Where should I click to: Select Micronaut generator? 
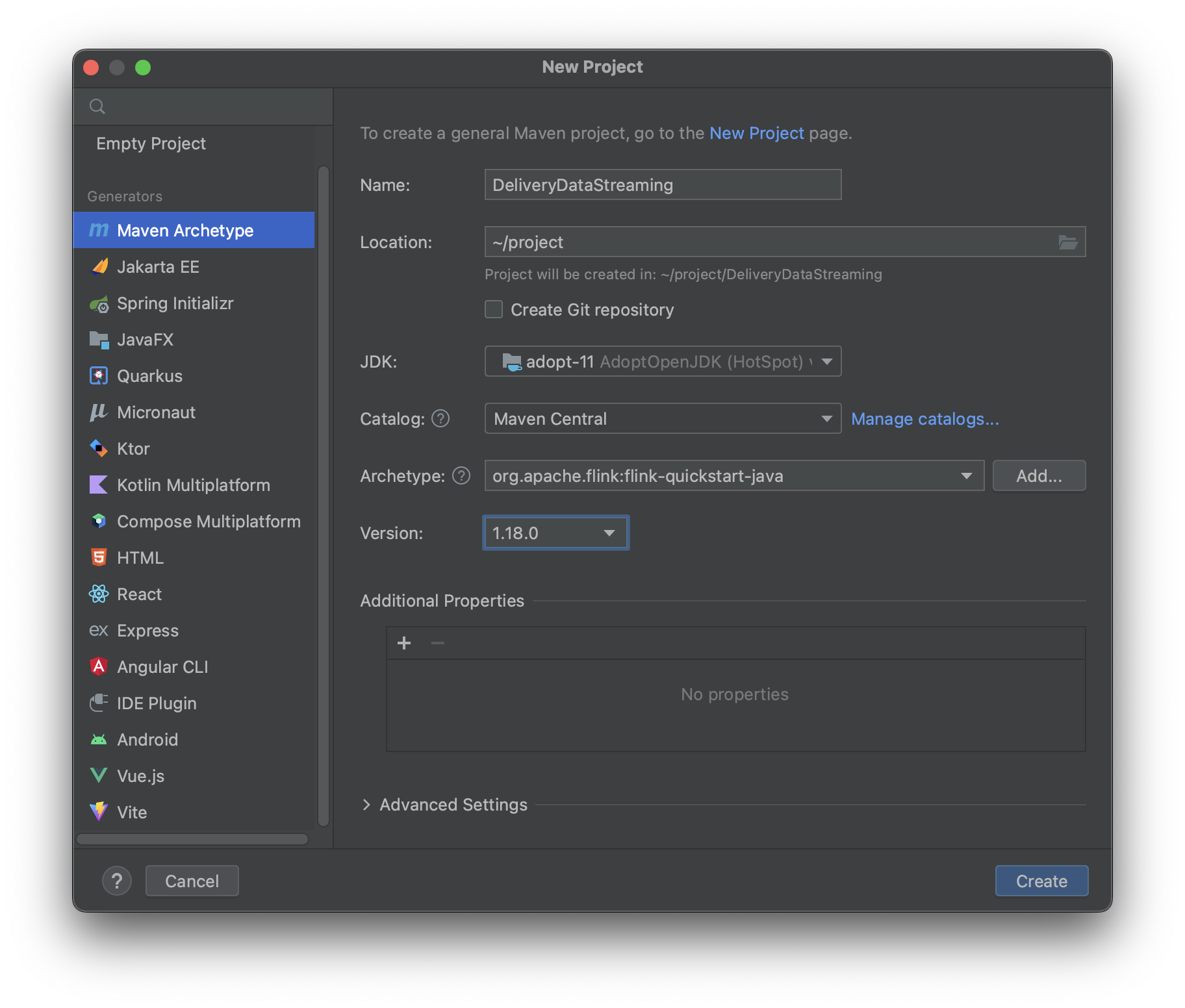(194, 412)
